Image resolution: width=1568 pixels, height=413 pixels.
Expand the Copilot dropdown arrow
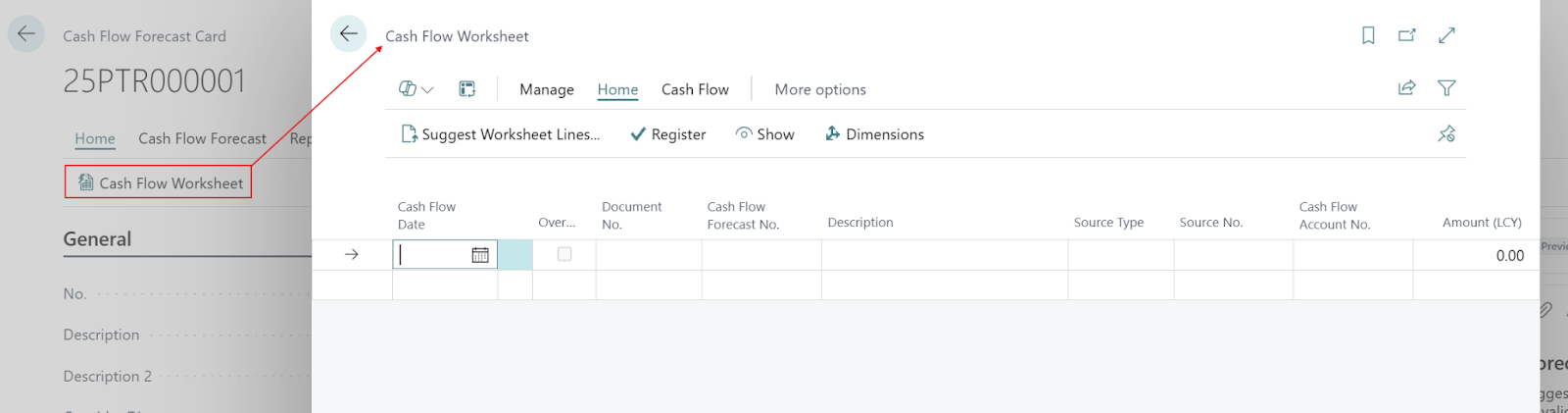[427, 89]
